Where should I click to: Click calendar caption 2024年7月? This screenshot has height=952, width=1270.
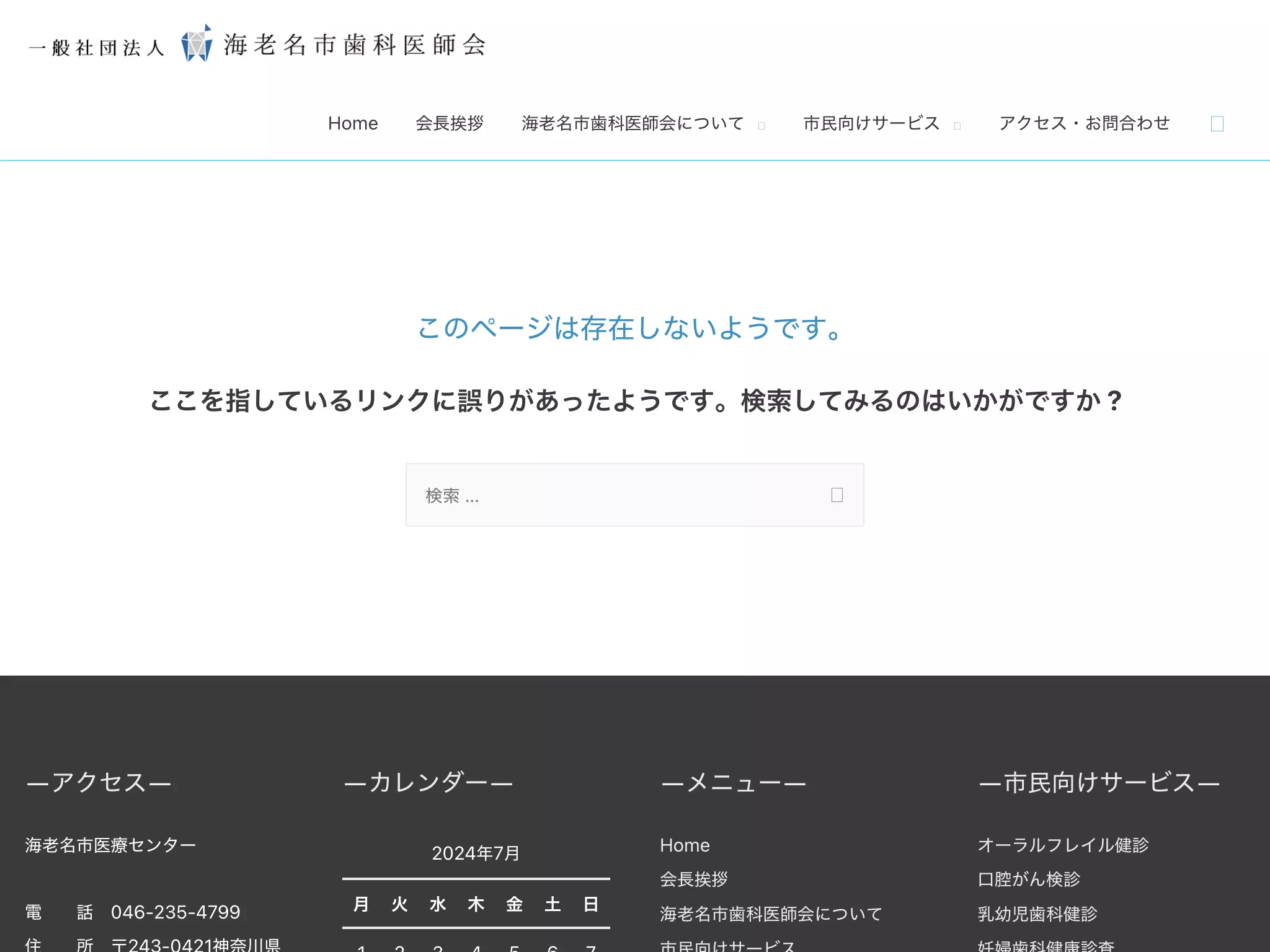point(476,853)
